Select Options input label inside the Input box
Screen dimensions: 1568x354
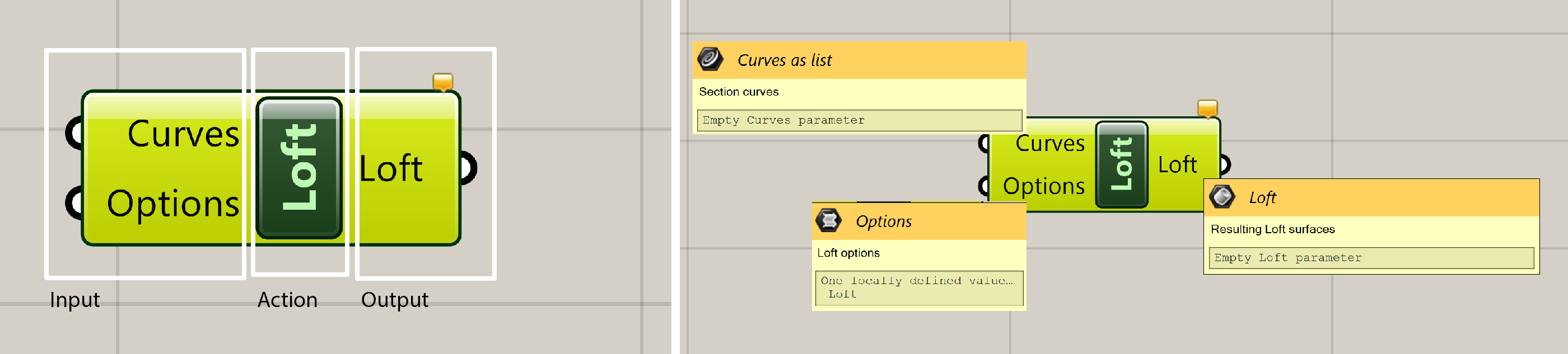coord(173,203)
